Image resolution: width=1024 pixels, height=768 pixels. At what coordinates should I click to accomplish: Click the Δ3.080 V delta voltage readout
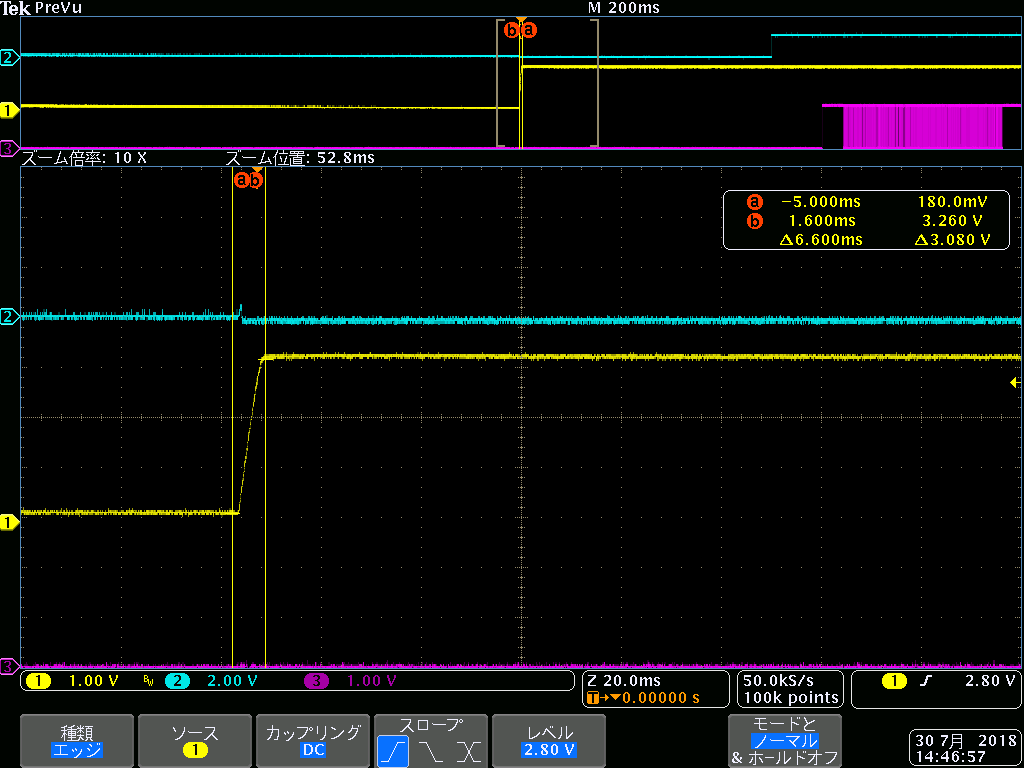click(x=952, y=240)
